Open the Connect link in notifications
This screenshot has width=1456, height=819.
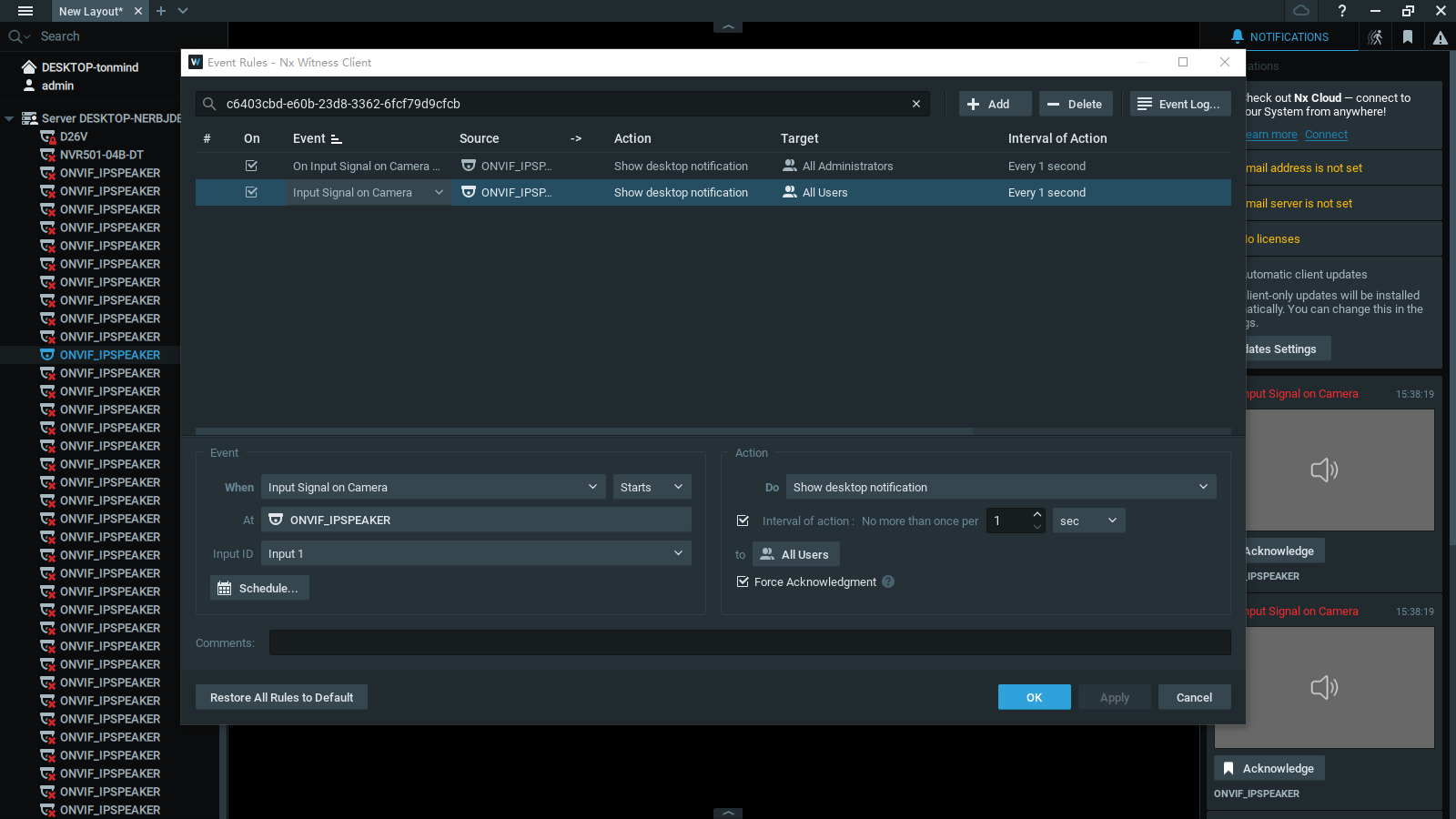(x=1326, y=135)
